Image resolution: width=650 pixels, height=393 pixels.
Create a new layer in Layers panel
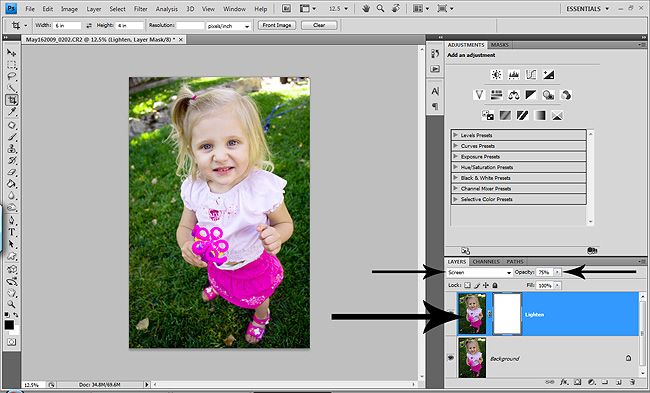coord(618,382)
